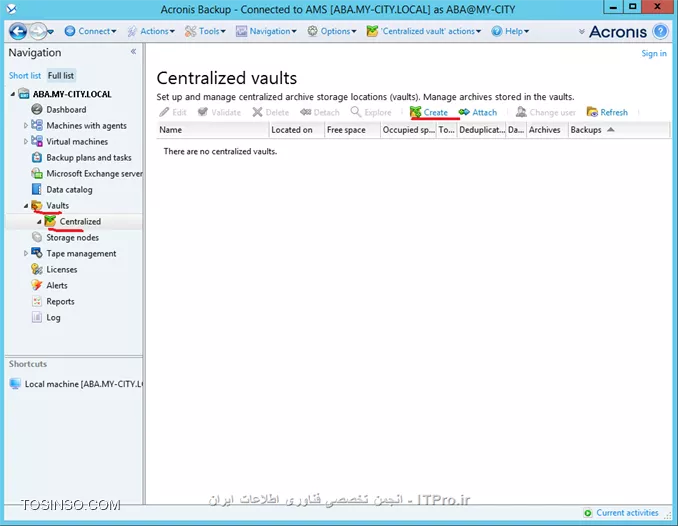Image resolution: width=678 pixels, height=526 pixels.
Task: Expand Tape management node
Action: [26, 253]
